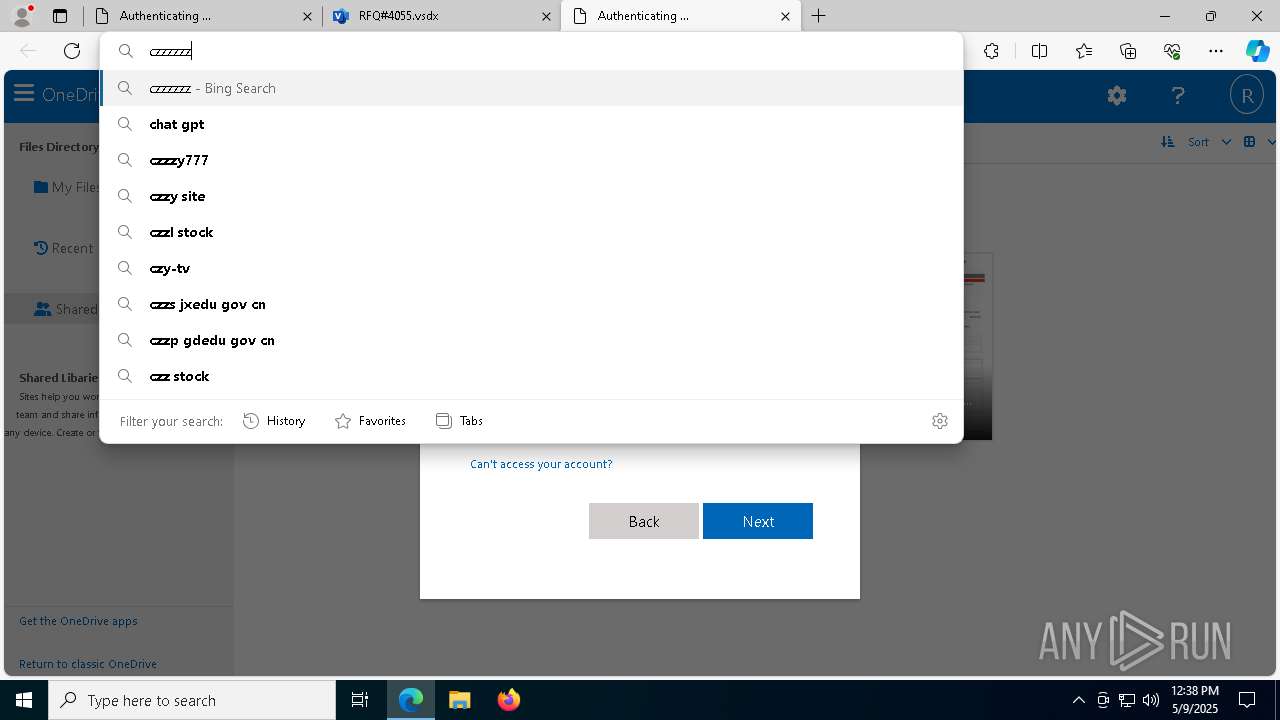The height and width of the screenshot is (720, 1280).
Task: Click 'Return to classic OneDrive' link
Action: [88, 664]
